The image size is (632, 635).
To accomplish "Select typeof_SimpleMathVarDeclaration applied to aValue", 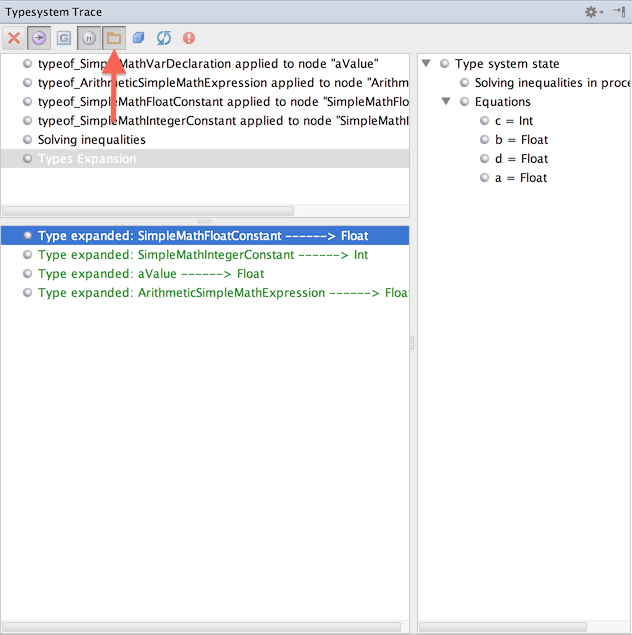I will pyautogui.click(x=207, y=64).
